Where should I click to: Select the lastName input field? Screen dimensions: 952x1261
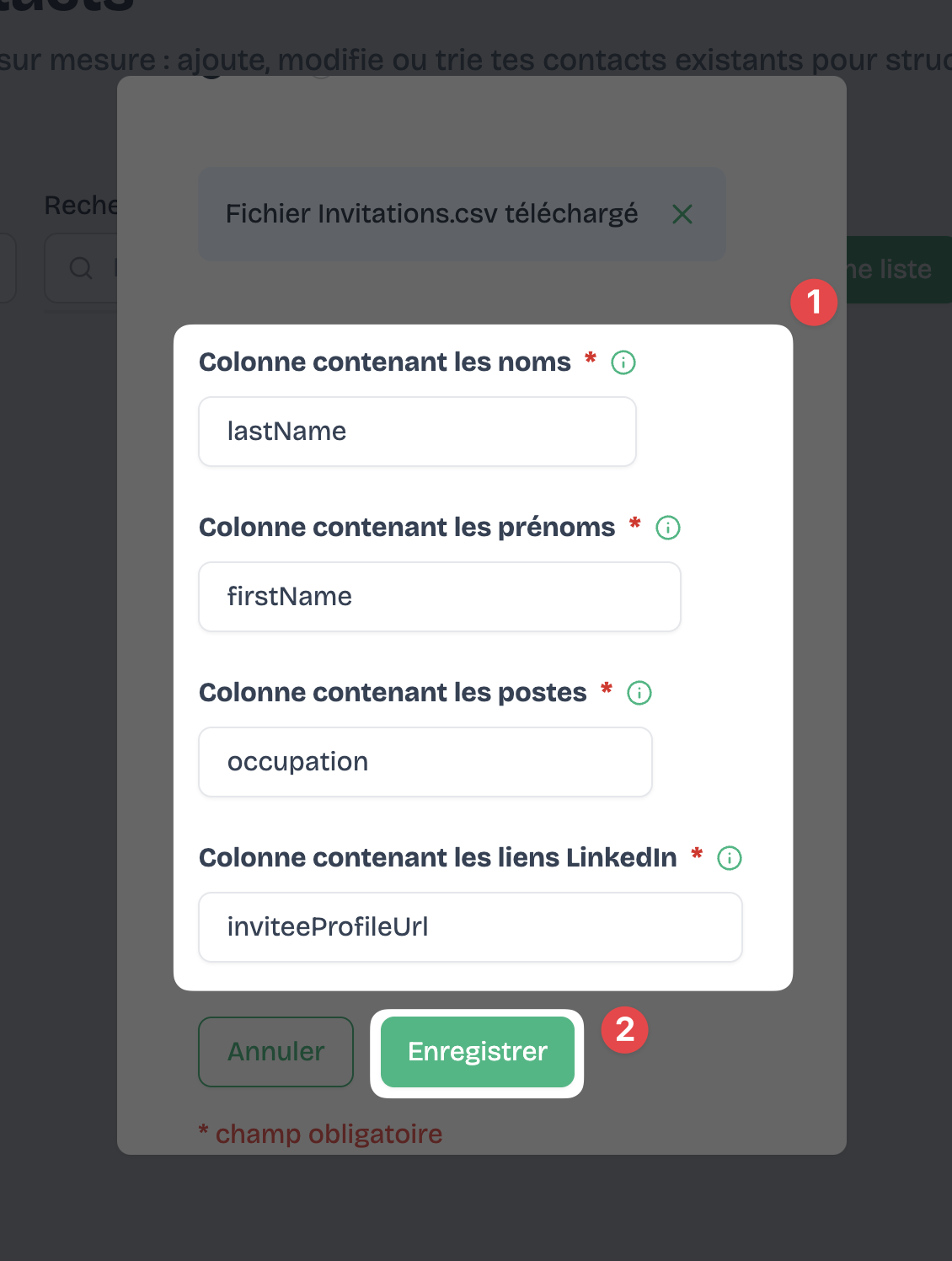417,431
